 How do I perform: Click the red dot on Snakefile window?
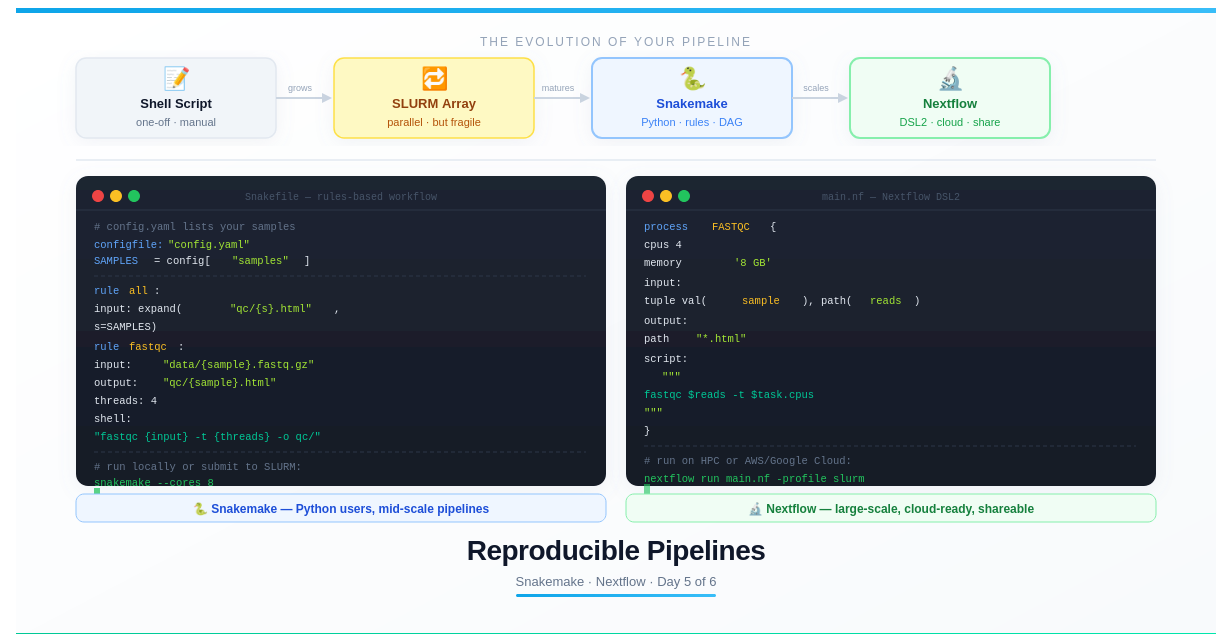[98, 196]
